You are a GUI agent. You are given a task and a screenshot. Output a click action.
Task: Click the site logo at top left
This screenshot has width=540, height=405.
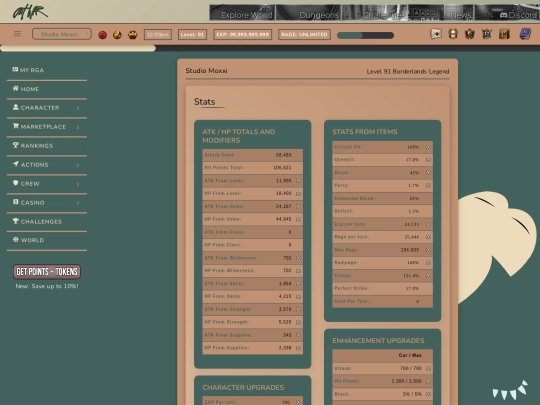(30, 12)
